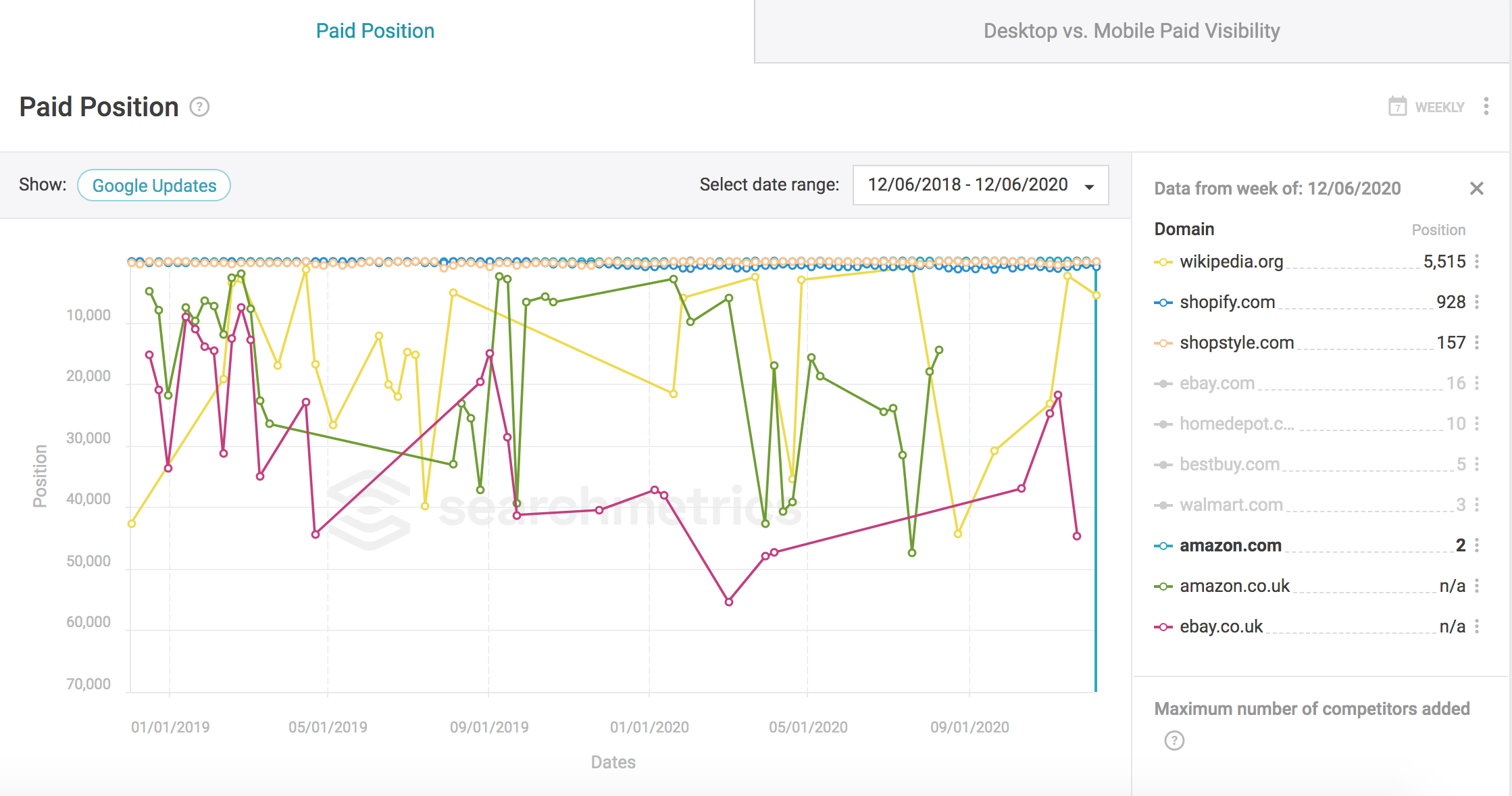1512x796 pixels.
Task: Click the 01/01/2019 date axis label
Action: coord(170,727)
